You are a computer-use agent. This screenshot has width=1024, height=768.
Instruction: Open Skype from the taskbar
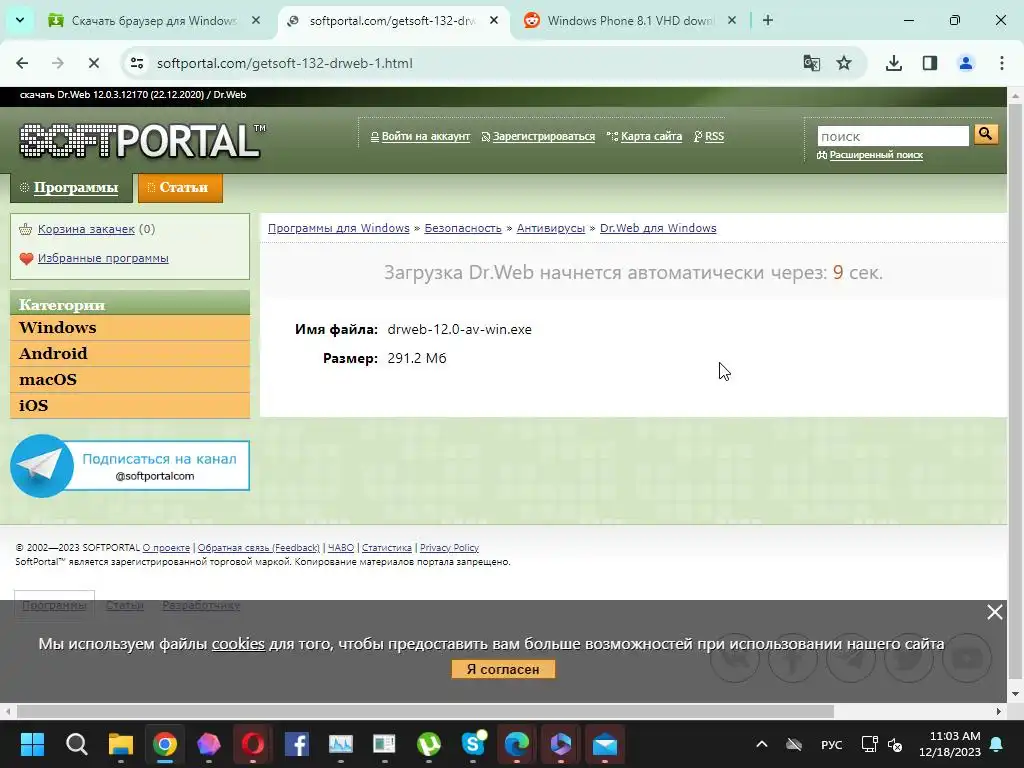coord(473,744)
